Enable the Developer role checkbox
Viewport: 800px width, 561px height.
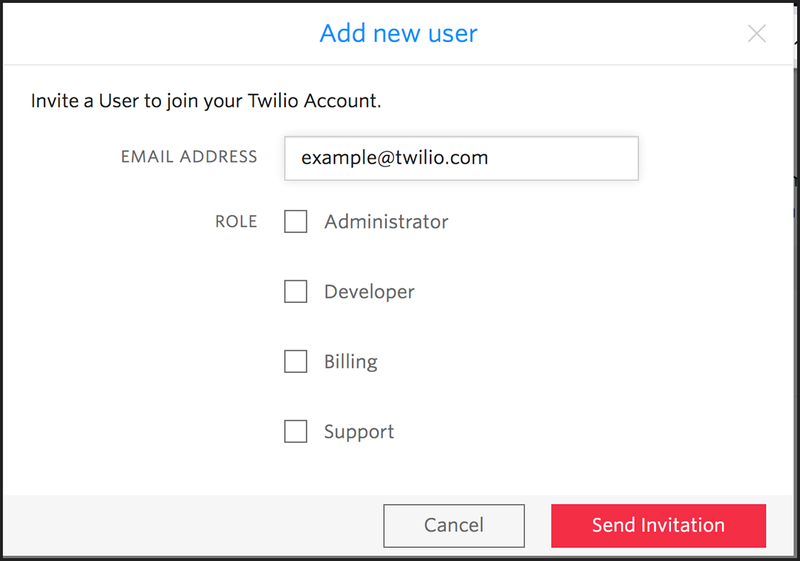295,291
